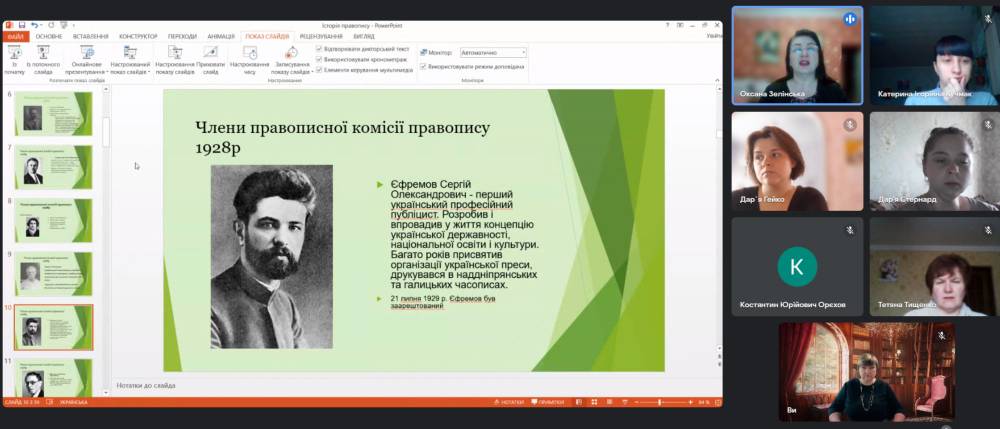
Task: Switch to the Анімація ribbon tab
Action: coord(219,36)
